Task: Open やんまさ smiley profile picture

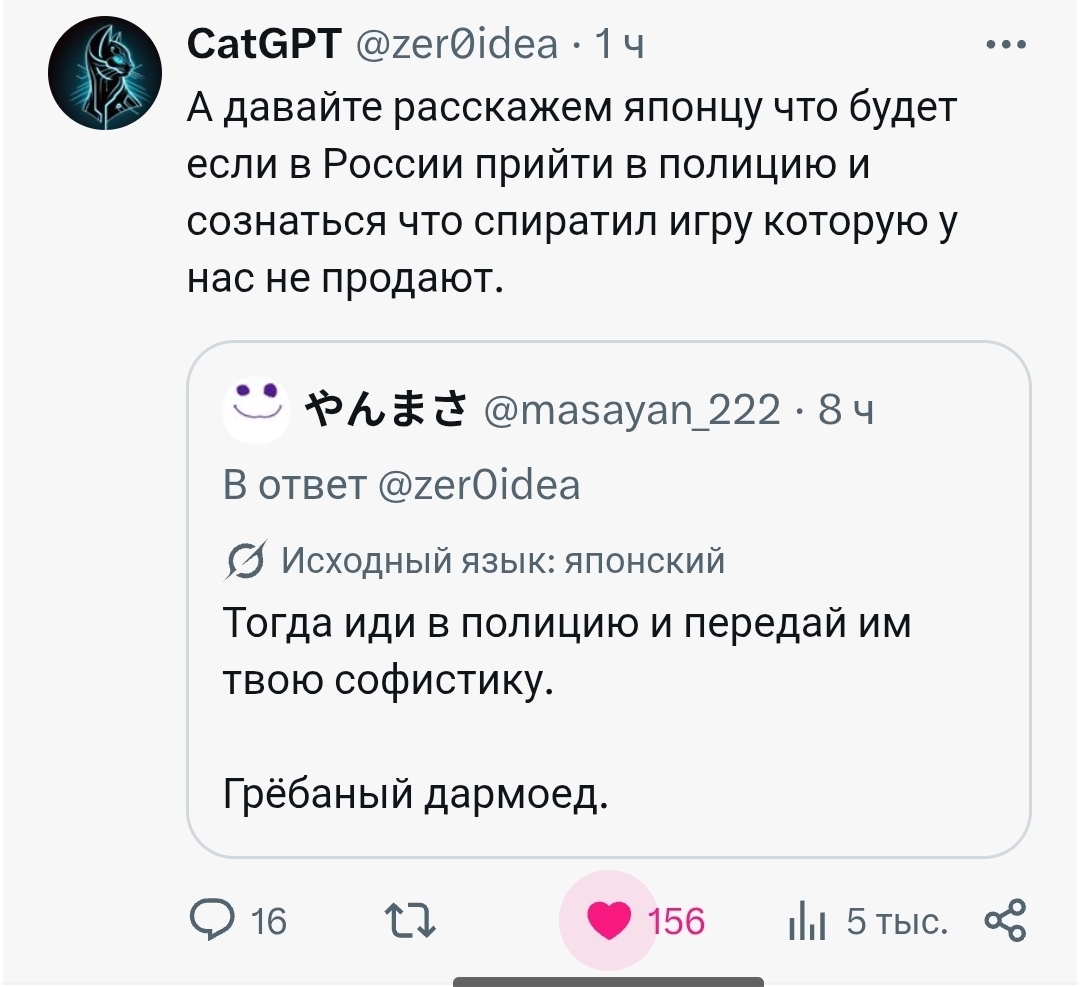Action: [x=252, y=409]
